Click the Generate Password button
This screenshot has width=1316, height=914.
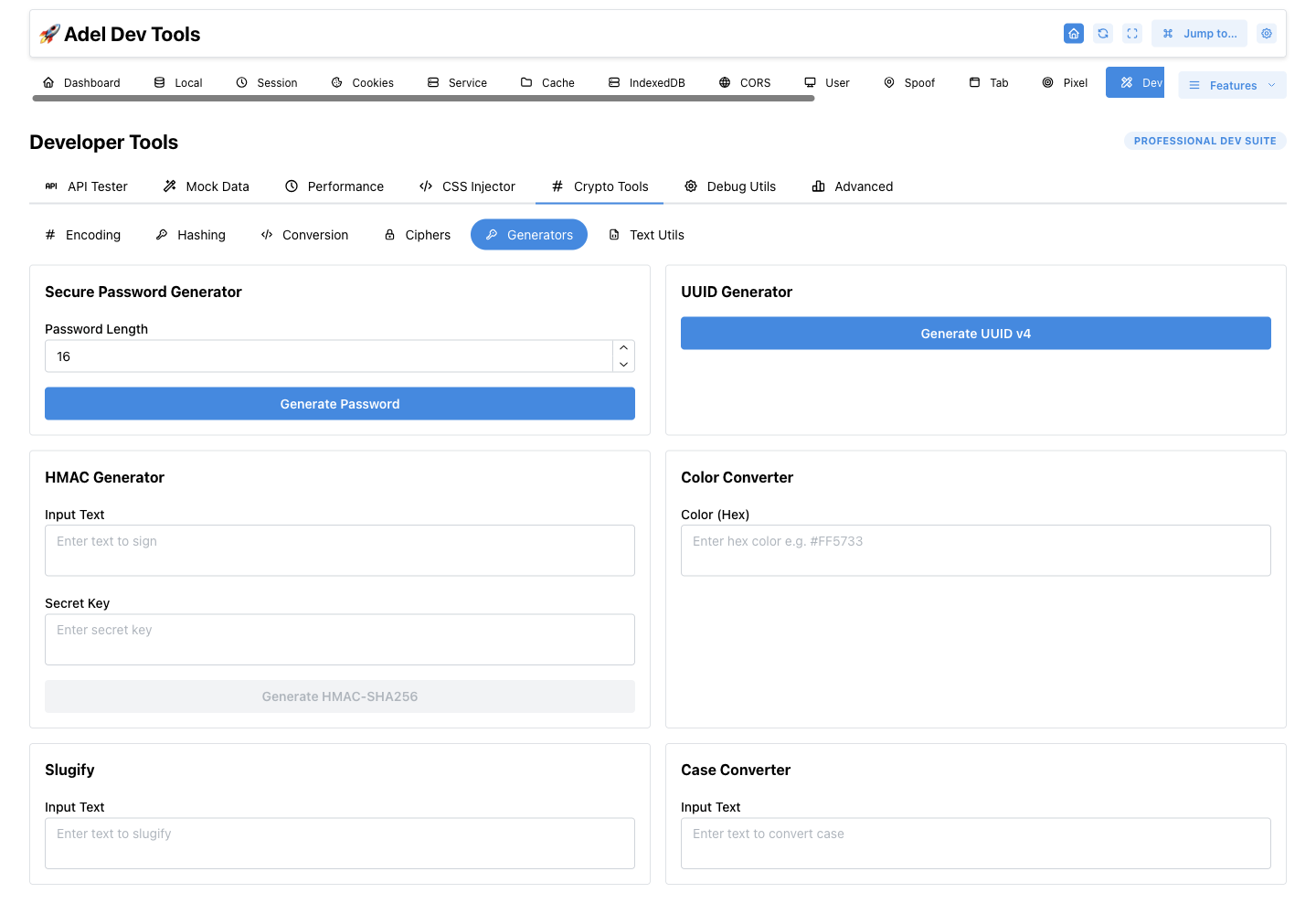click(x=340, y=404)
